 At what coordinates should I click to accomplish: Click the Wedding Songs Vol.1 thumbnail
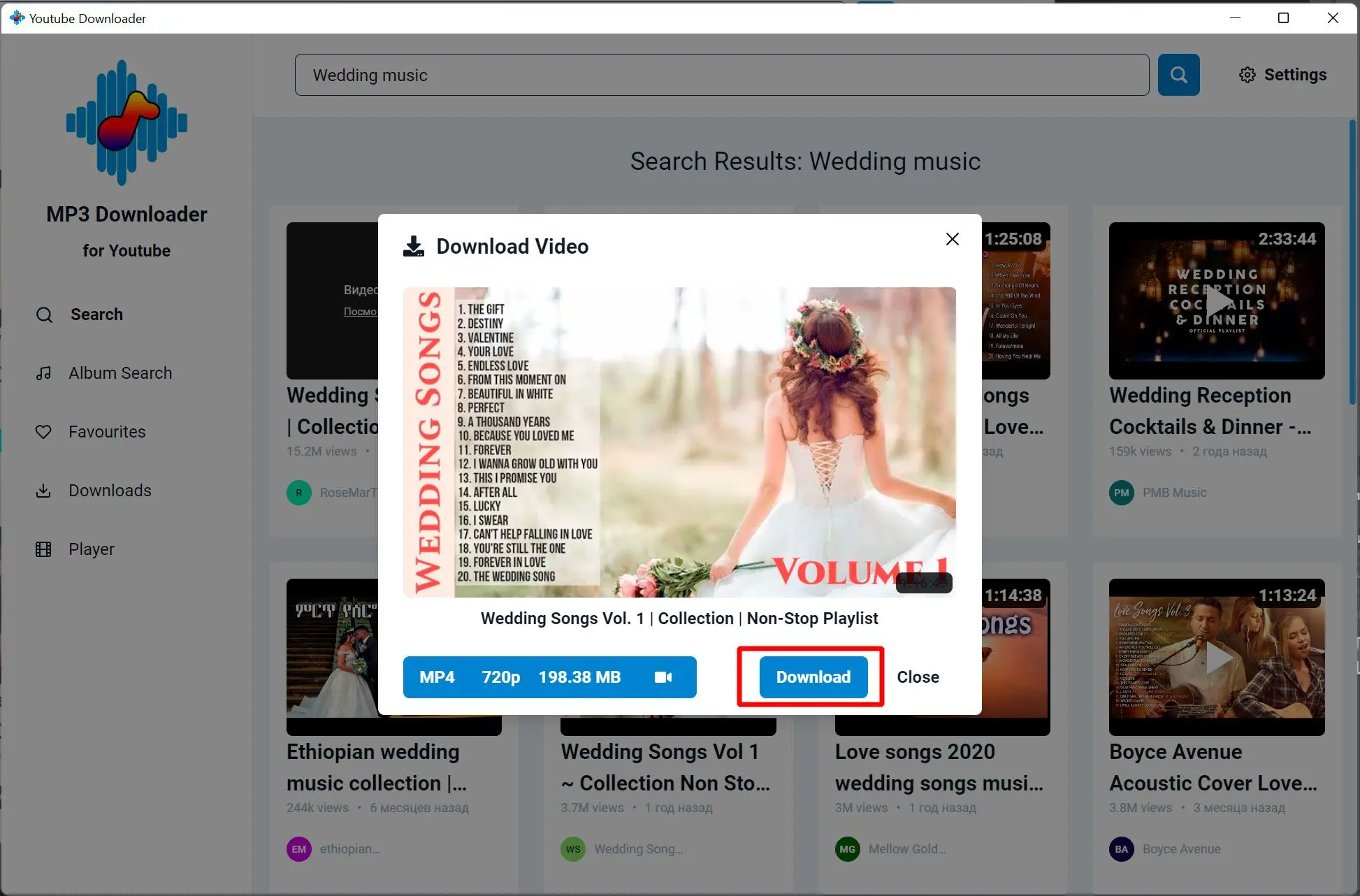679,440
